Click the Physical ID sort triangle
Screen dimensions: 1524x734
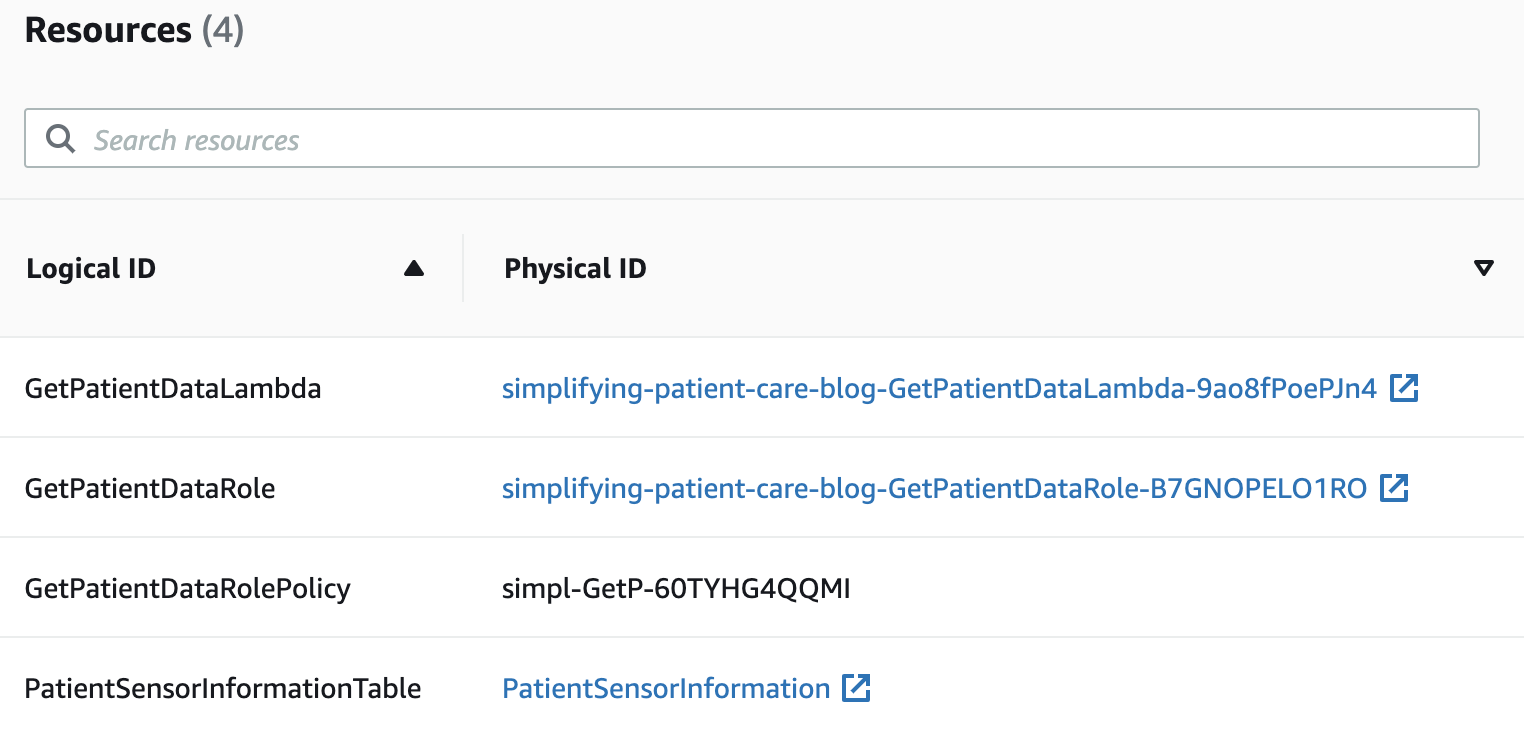1484,268
